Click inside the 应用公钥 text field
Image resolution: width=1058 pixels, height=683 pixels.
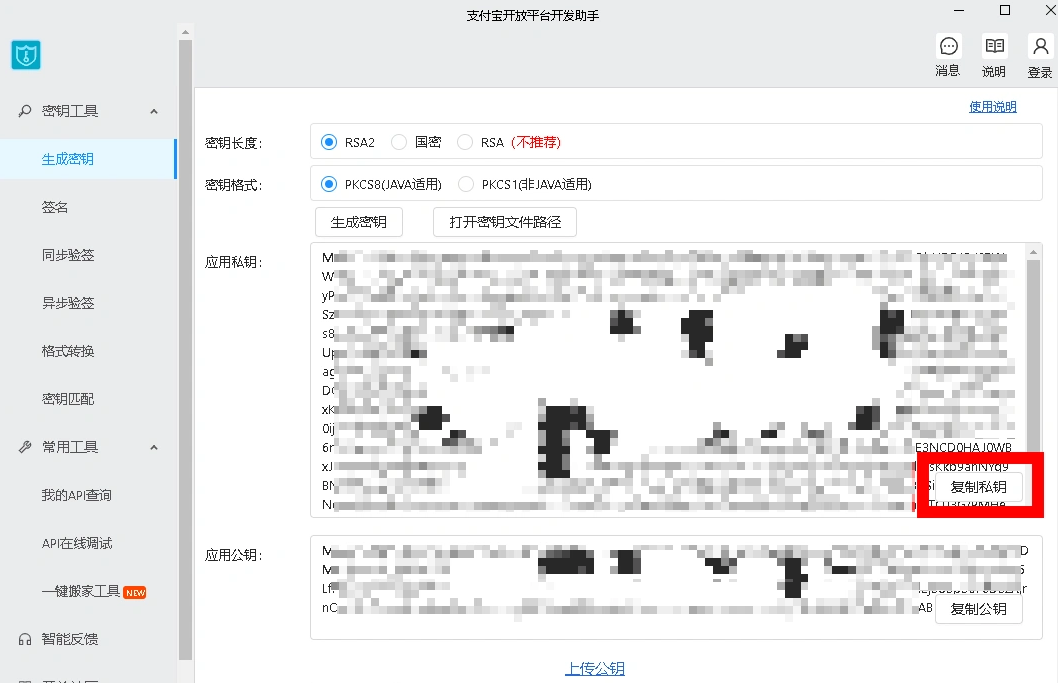[620, 620]
